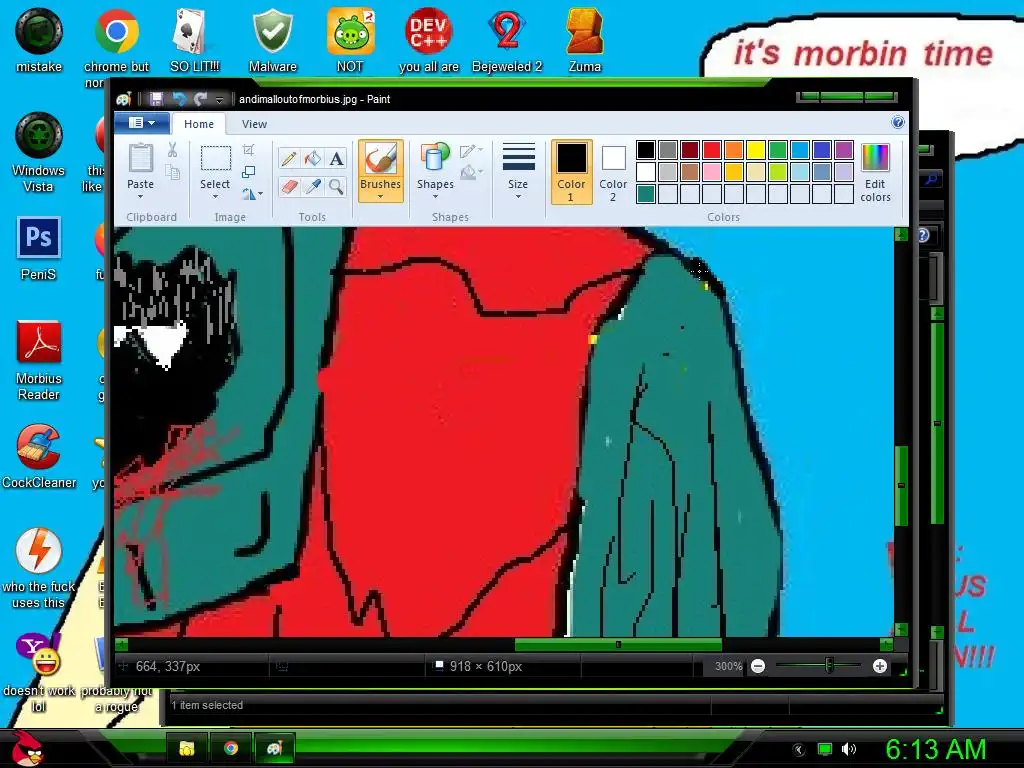Open the DEV C++ desktop icon
The image size is (1024, 768).
tap(428, 40)
